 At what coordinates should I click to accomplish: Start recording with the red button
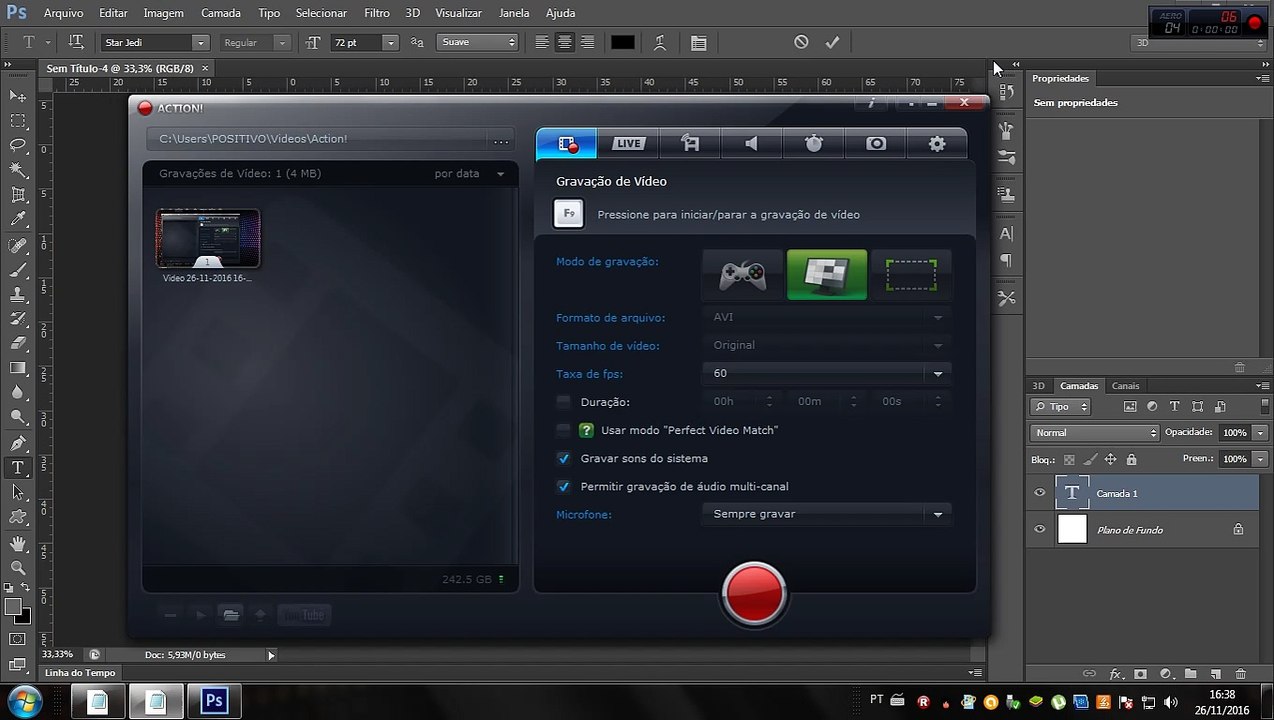pos(754,592)
